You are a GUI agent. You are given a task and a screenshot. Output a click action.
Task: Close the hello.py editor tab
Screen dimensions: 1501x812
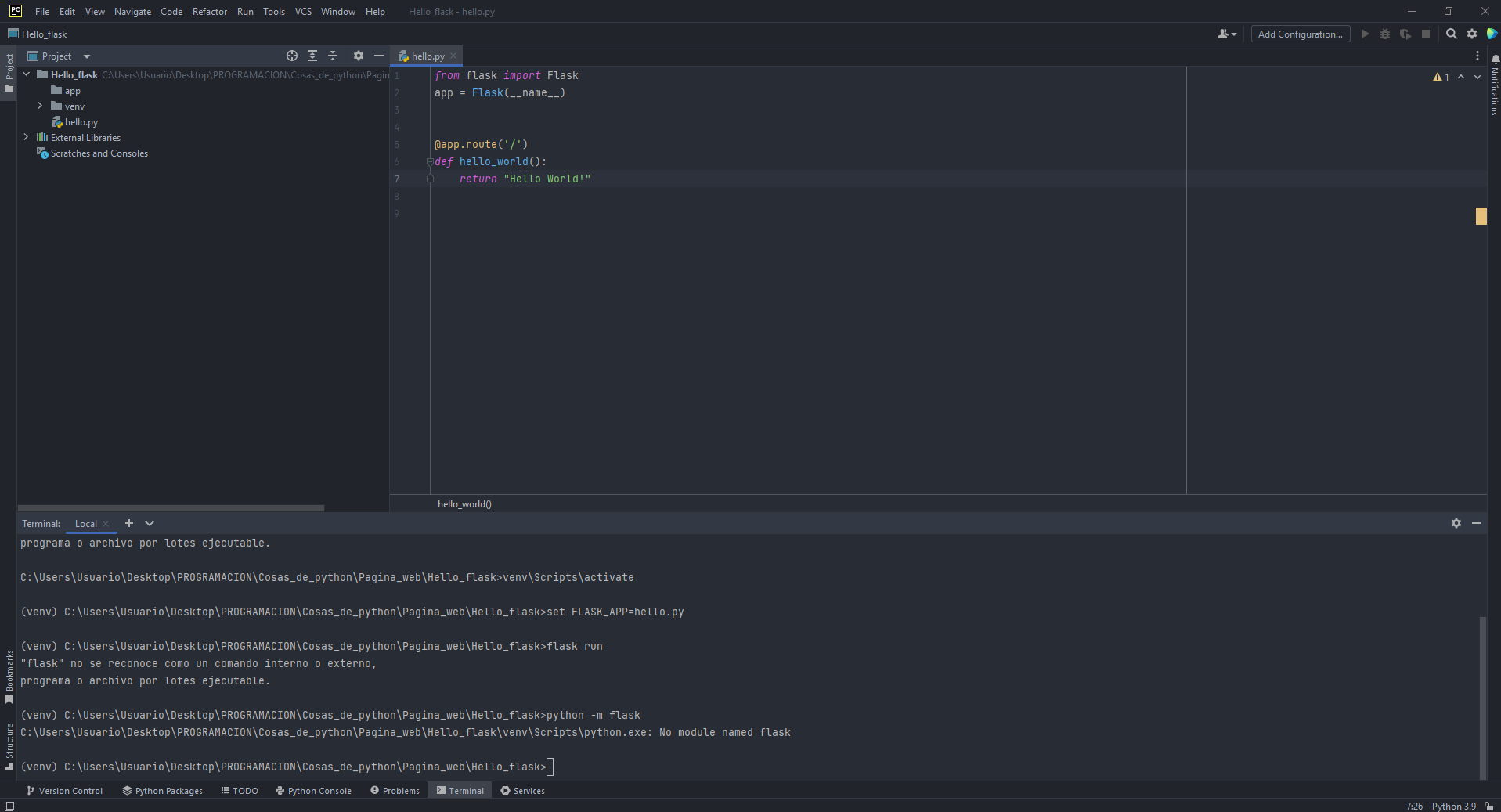coord(453,56)
